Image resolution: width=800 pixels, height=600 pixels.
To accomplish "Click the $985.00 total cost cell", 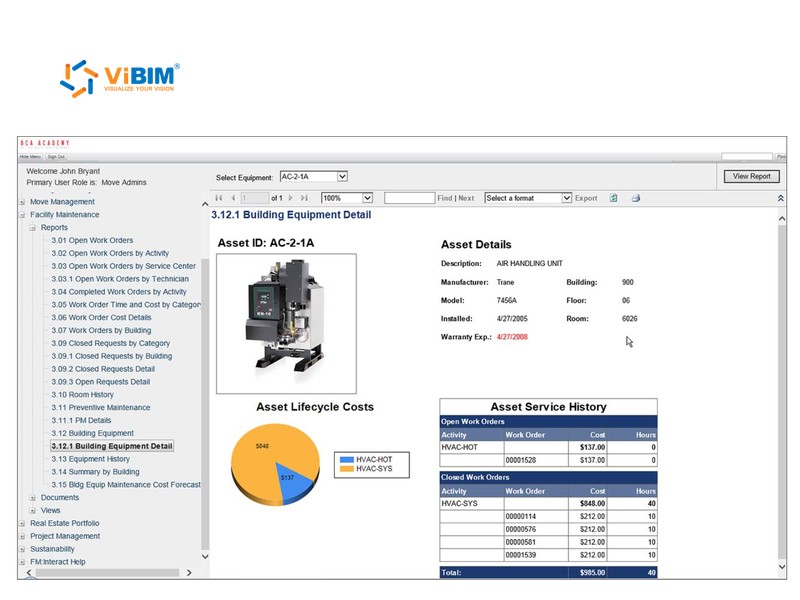I will pyautogui.click(x=588, y=572).
